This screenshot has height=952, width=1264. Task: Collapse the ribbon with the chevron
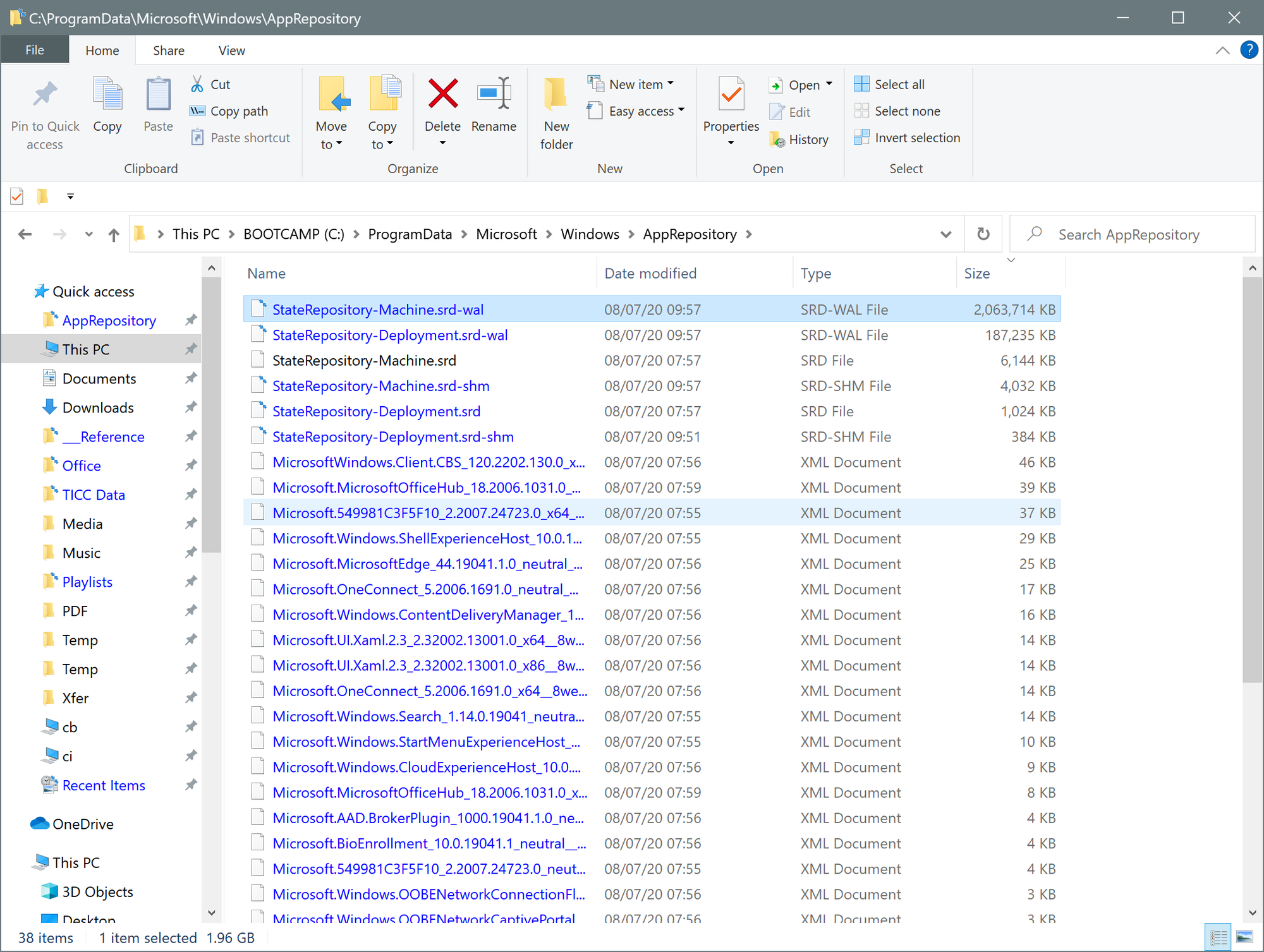(1222, 51)
